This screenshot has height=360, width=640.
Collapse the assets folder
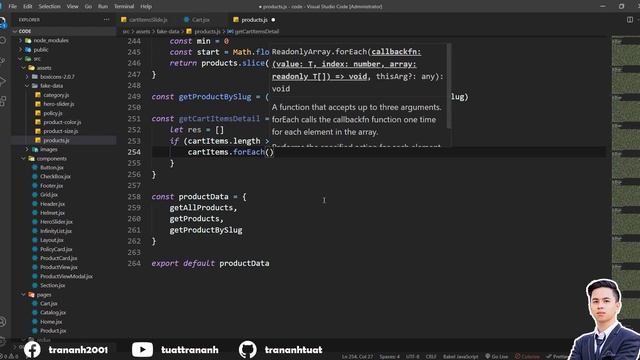[x=24, y=68]
